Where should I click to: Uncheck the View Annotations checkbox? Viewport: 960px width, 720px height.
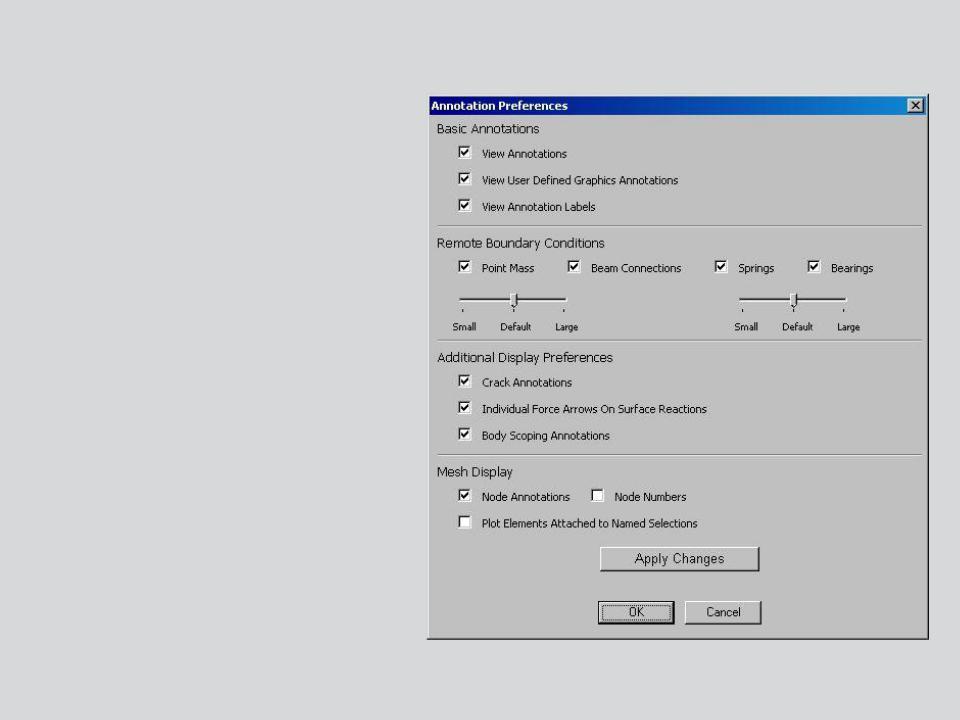pyautogui.click(x=465, y=152)
